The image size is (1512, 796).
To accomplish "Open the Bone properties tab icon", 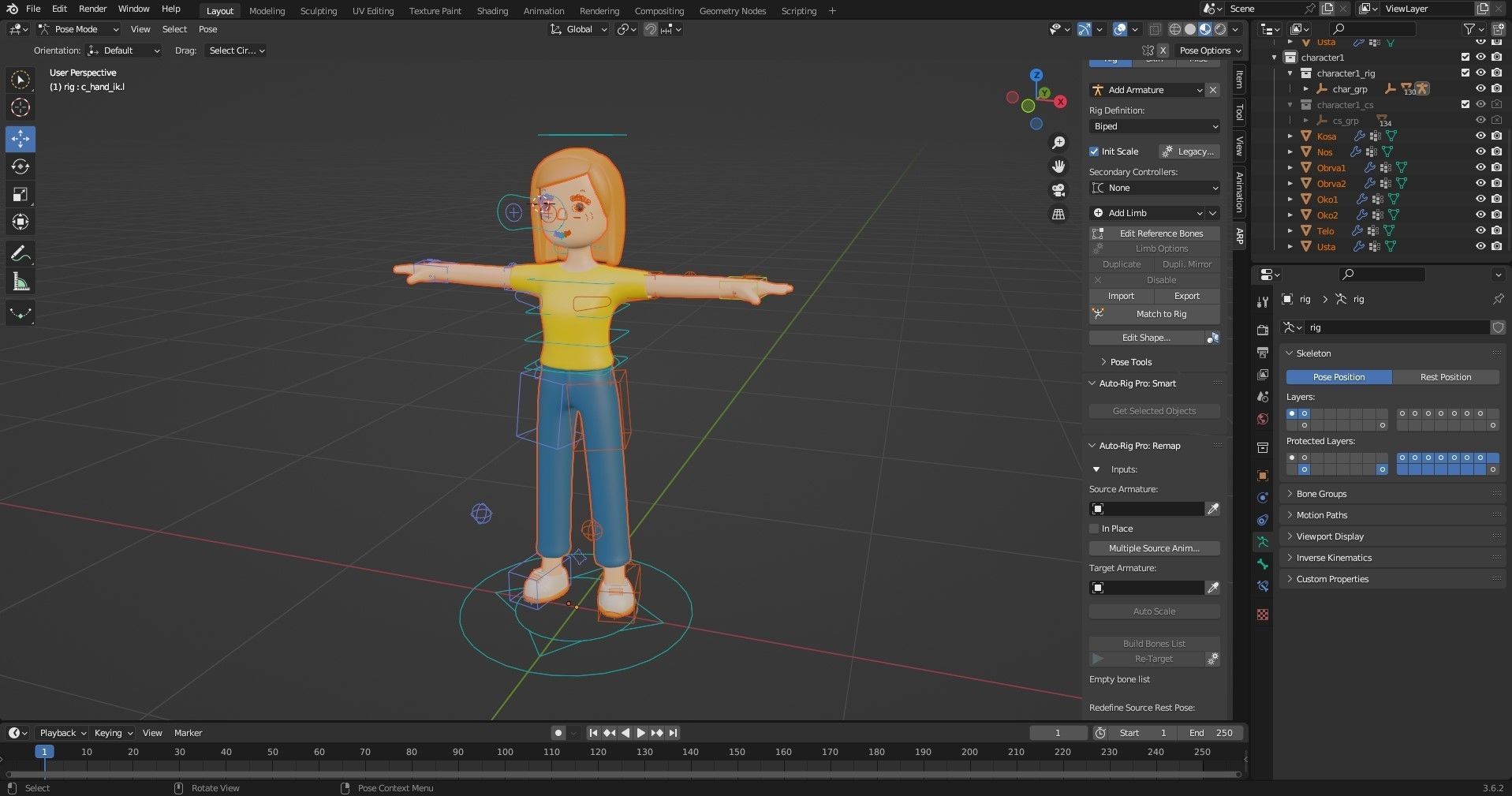I will 1263,564.
